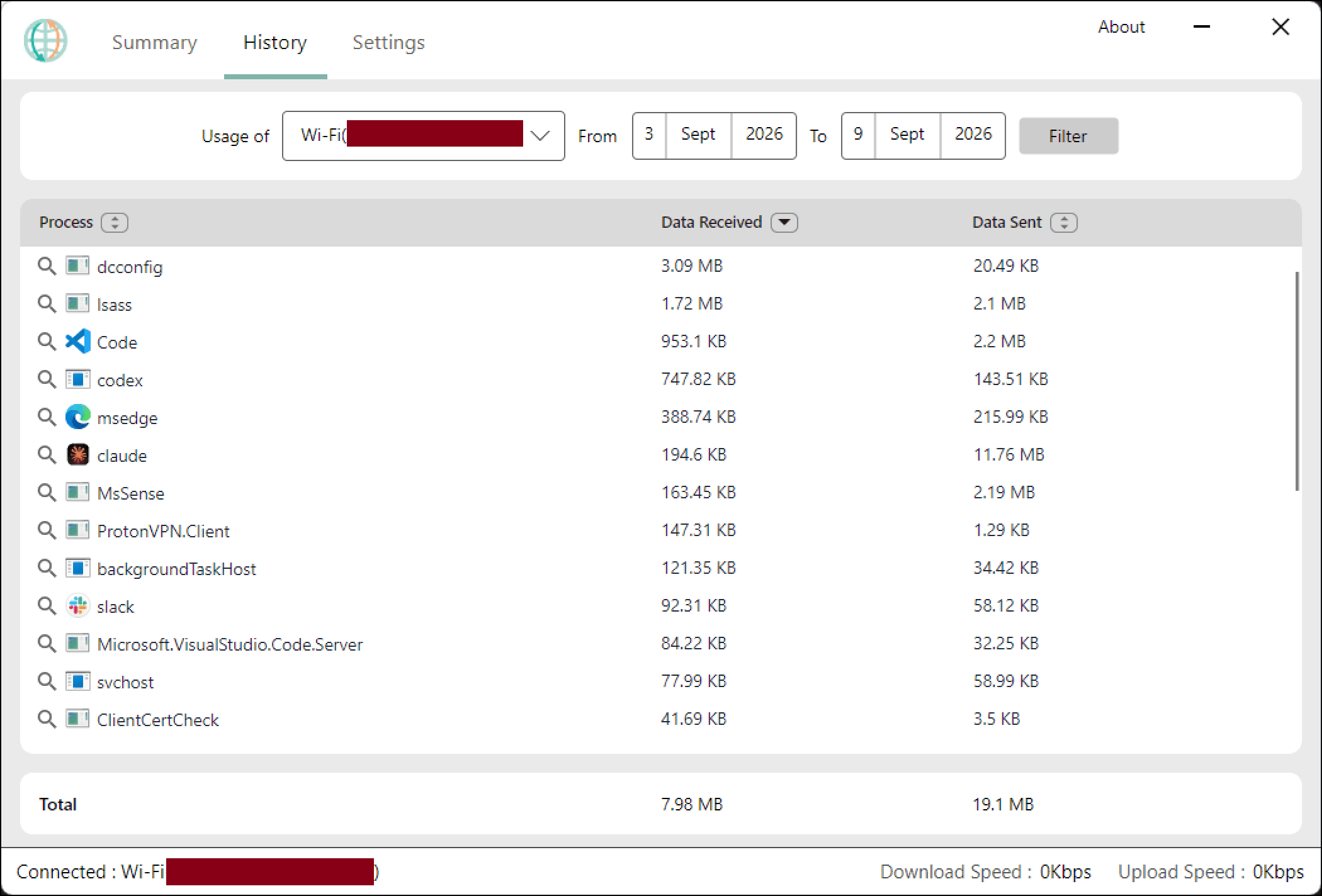
Task: Click the Download Speed 0Kbps status
Action: coord(985,872)
